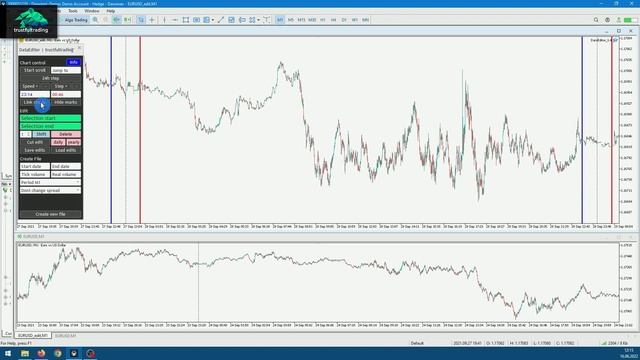Toggle chart shift icon in toolbar
Screen dimensions: 640x360
(127, 20)
